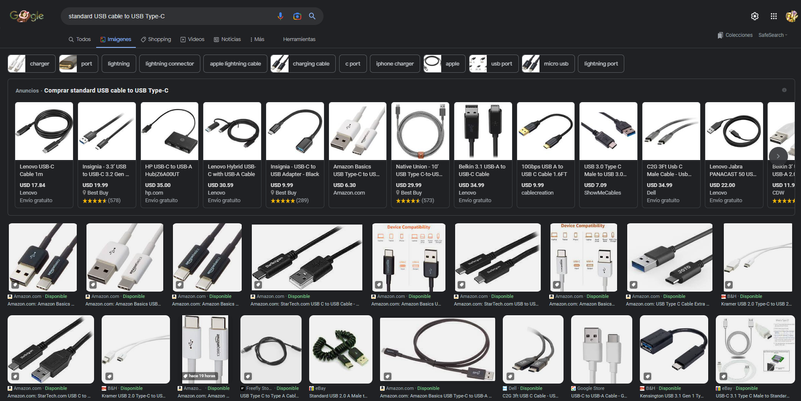The width and height of the screenshot is (801, 401).
Task: Open Dell C2G 3ft USB C Cable image
Action: [533, 349]
